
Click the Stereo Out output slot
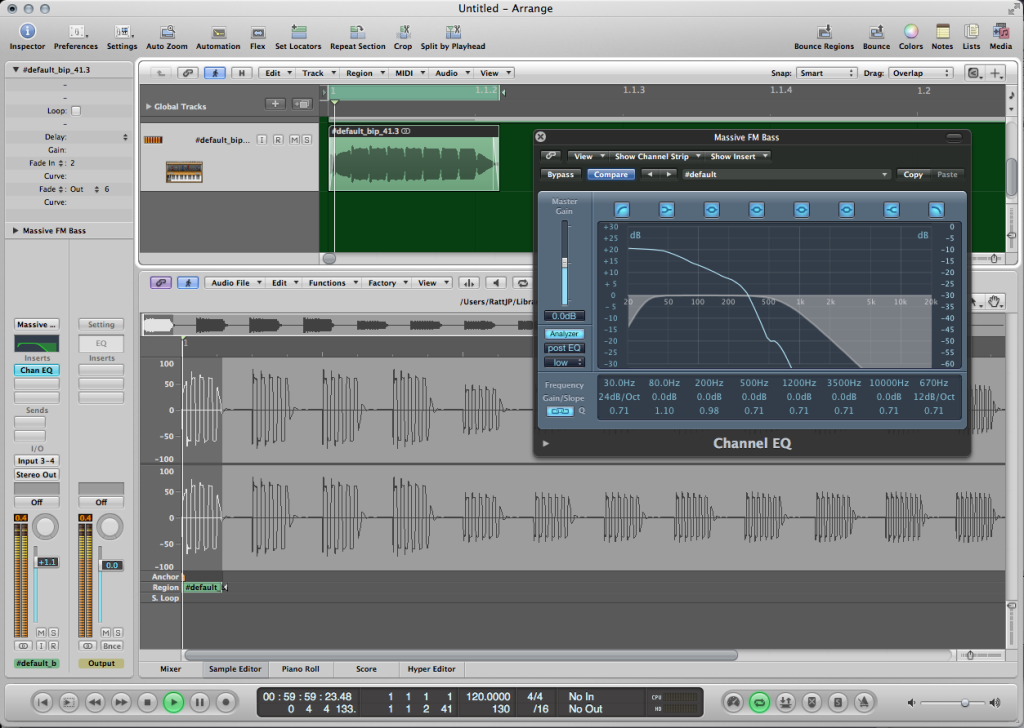coord(37,475)
